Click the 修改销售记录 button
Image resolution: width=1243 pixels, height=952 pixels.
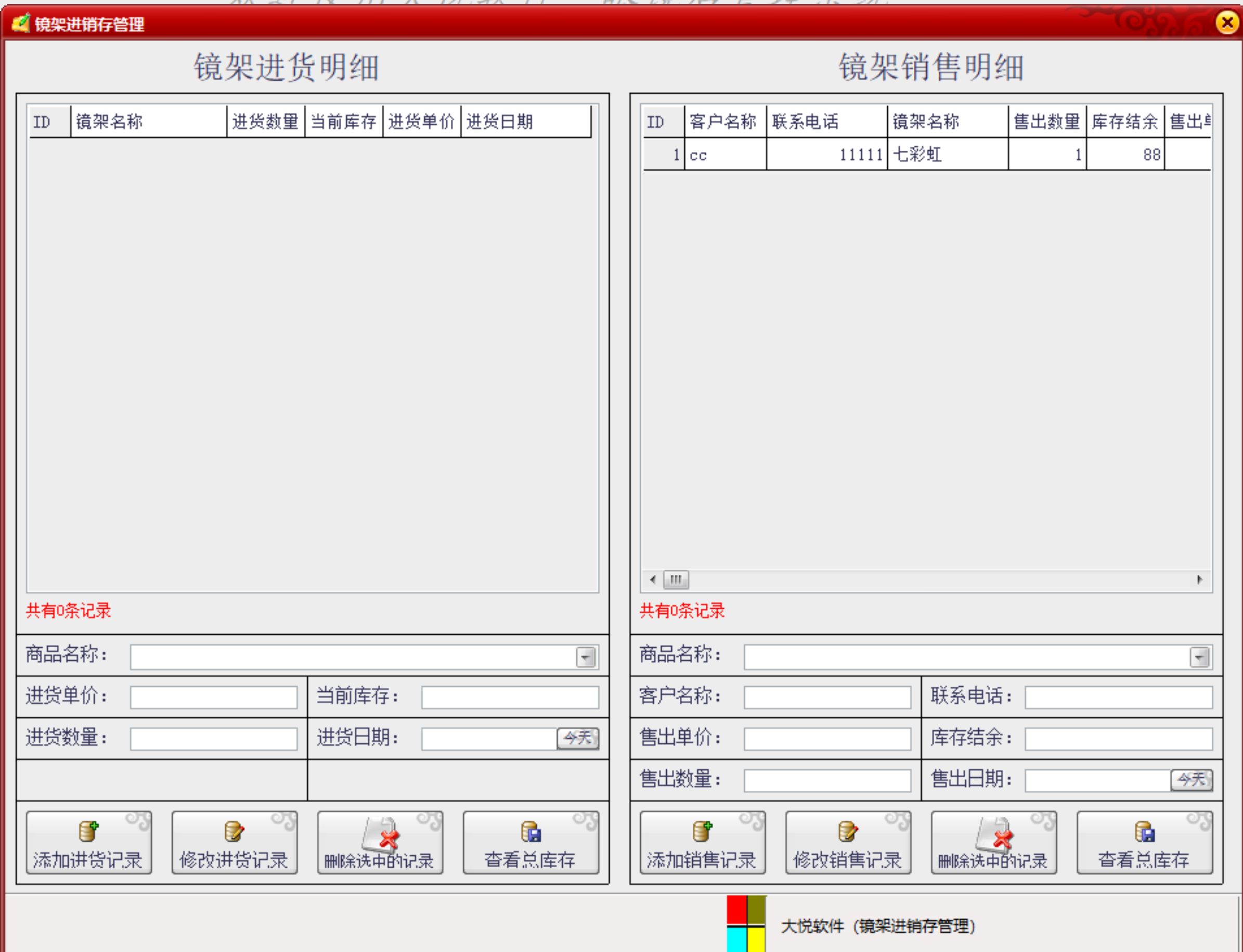coord(848,842)
